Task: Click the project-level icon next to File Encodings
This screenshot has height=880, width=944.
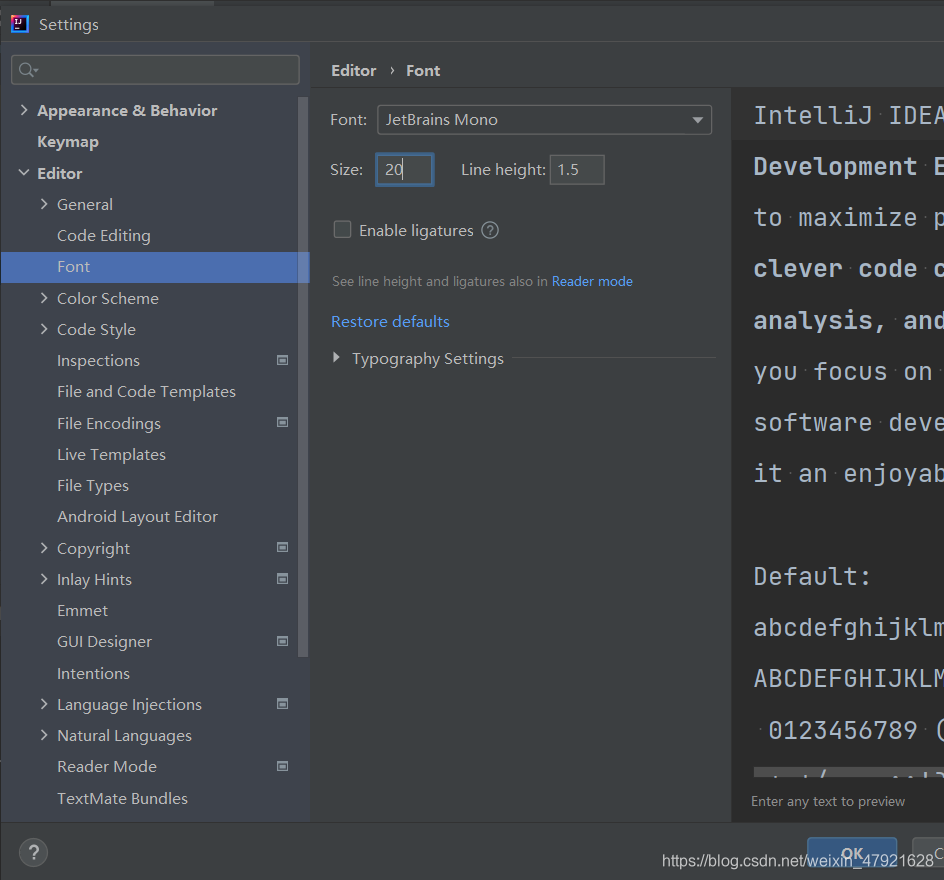Action: pos(282,423)
